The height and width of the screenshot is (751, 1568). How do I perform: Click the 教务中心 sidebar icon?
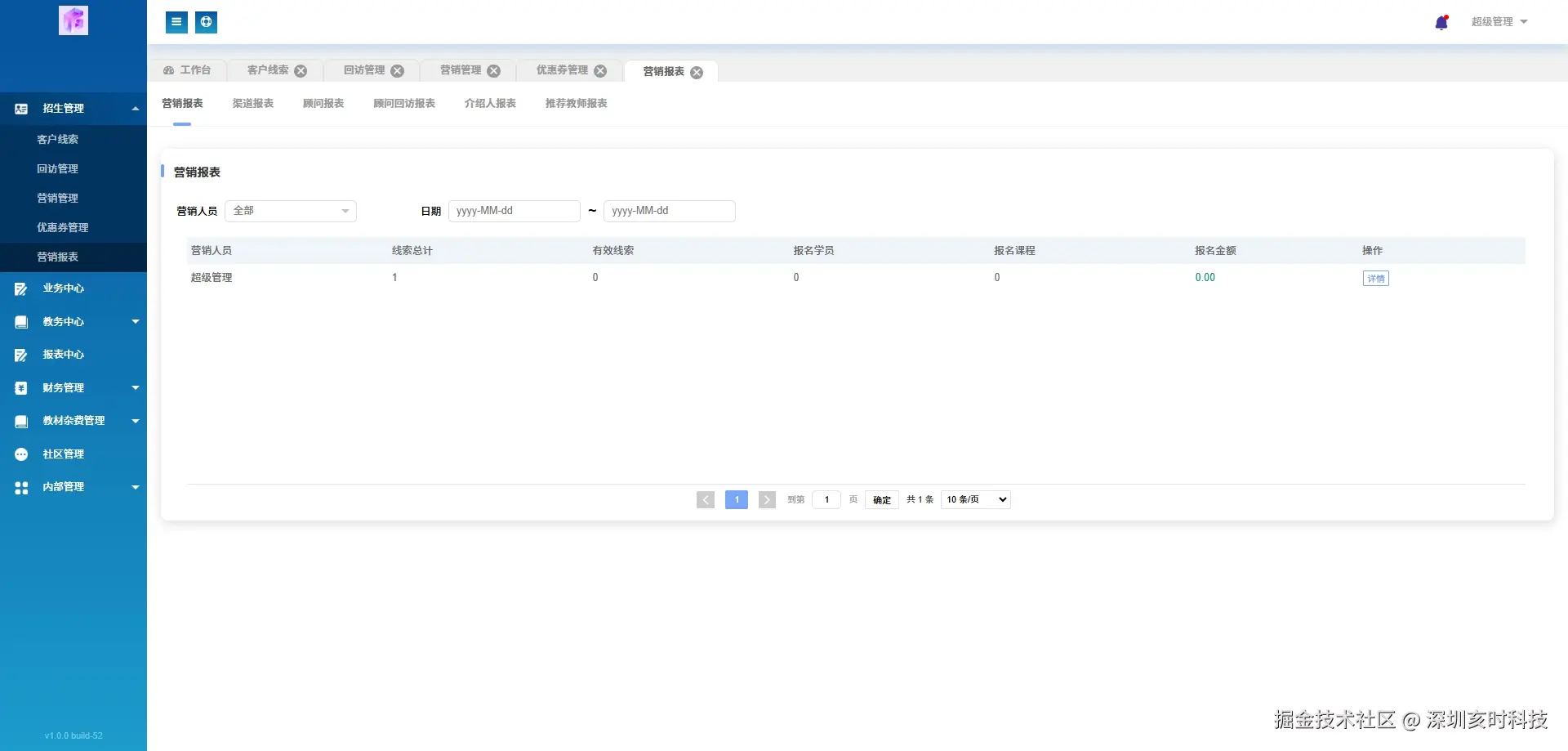pyautogui.click(x=21, y=322)
